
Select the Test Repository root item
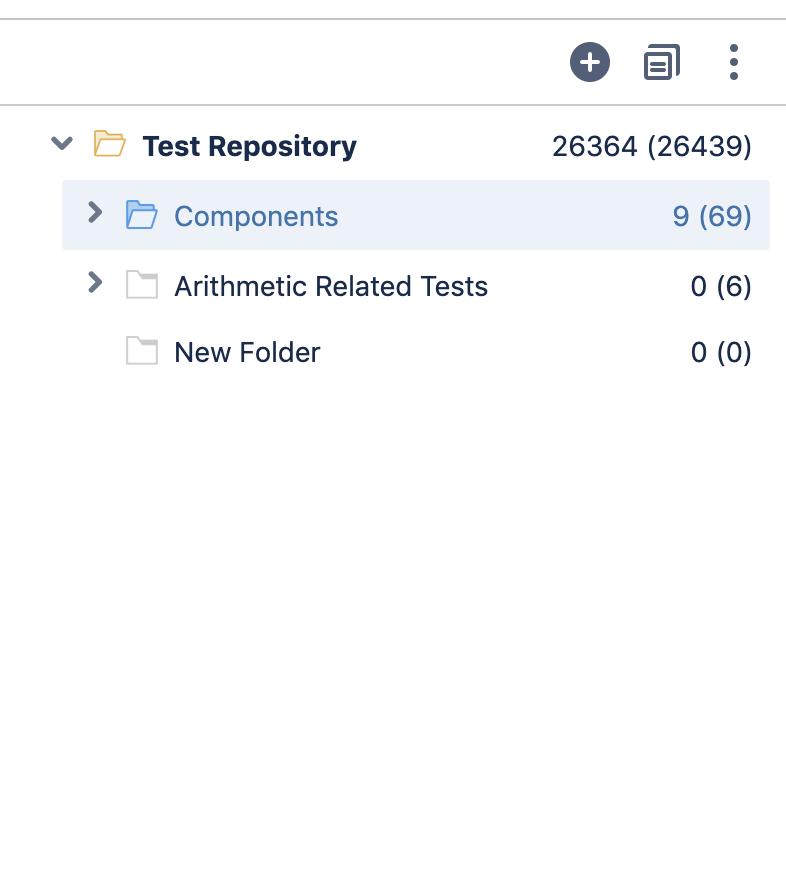pyautogui.click(x=249, y=146)
